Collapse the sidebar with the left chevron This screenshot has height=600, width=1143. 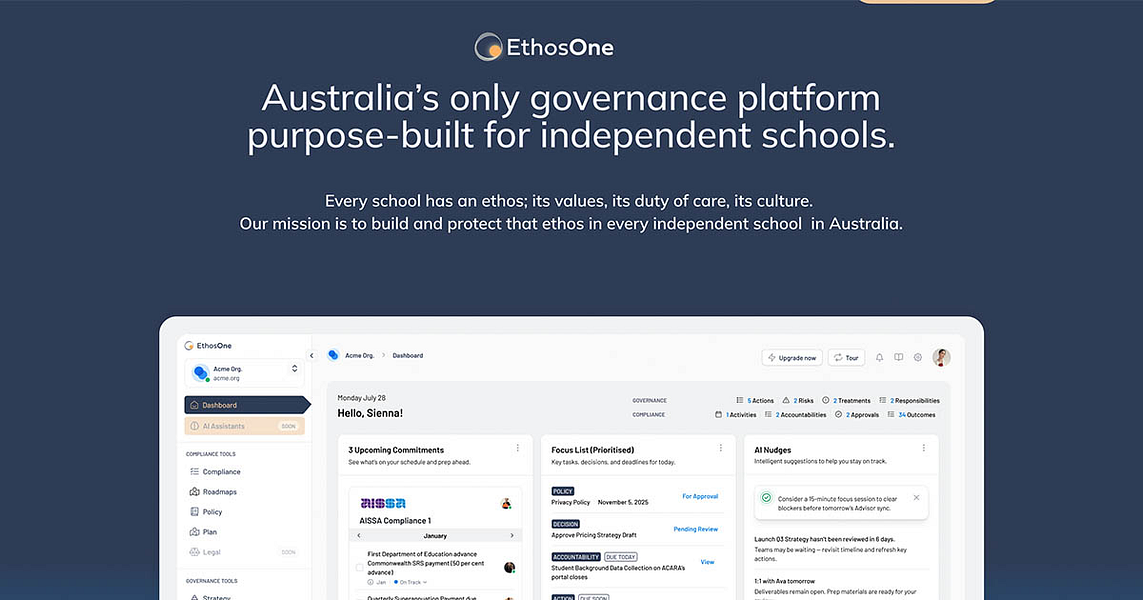click(312, 356)
